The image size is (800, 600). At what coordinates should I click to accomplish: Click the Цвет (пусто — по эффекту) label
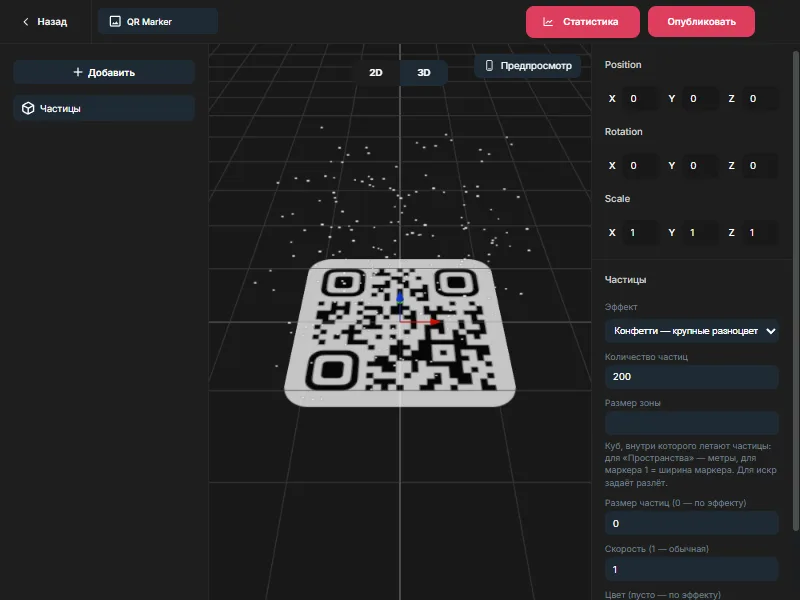(x=662, y=594)
